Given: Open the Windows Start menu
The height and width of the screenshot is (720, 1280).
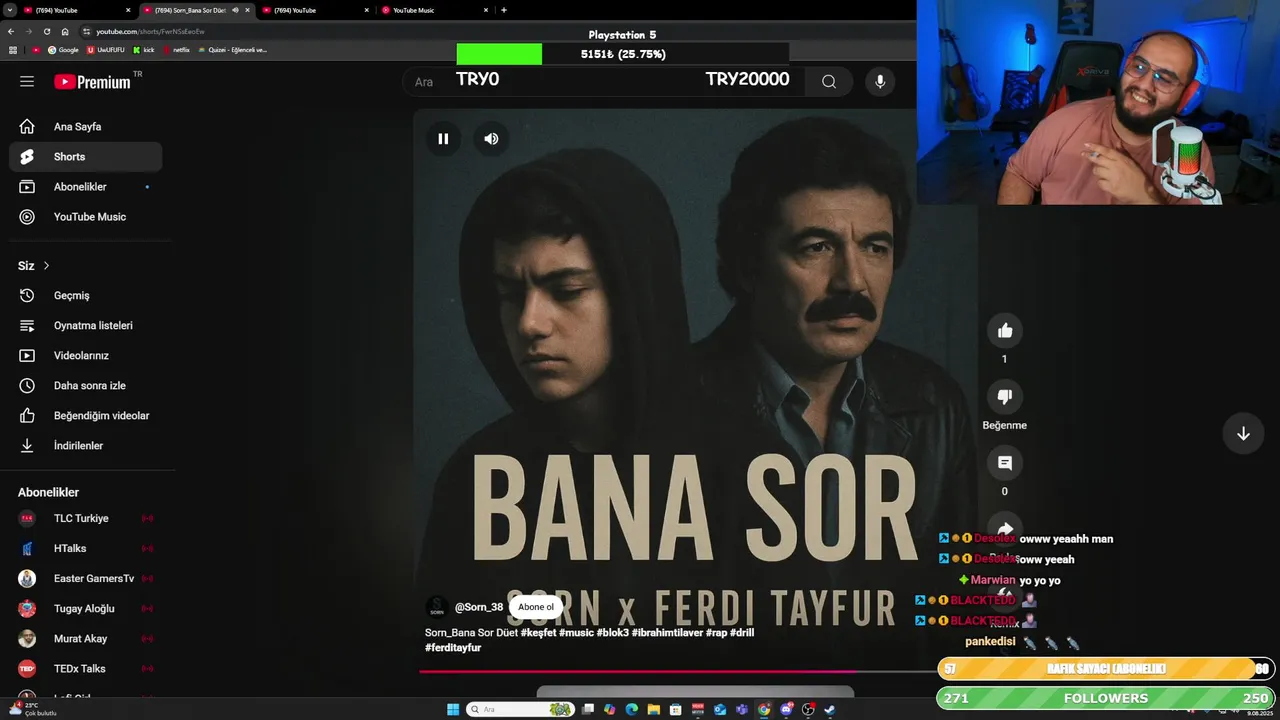Looking at the screenshot, I should point(453,709).
